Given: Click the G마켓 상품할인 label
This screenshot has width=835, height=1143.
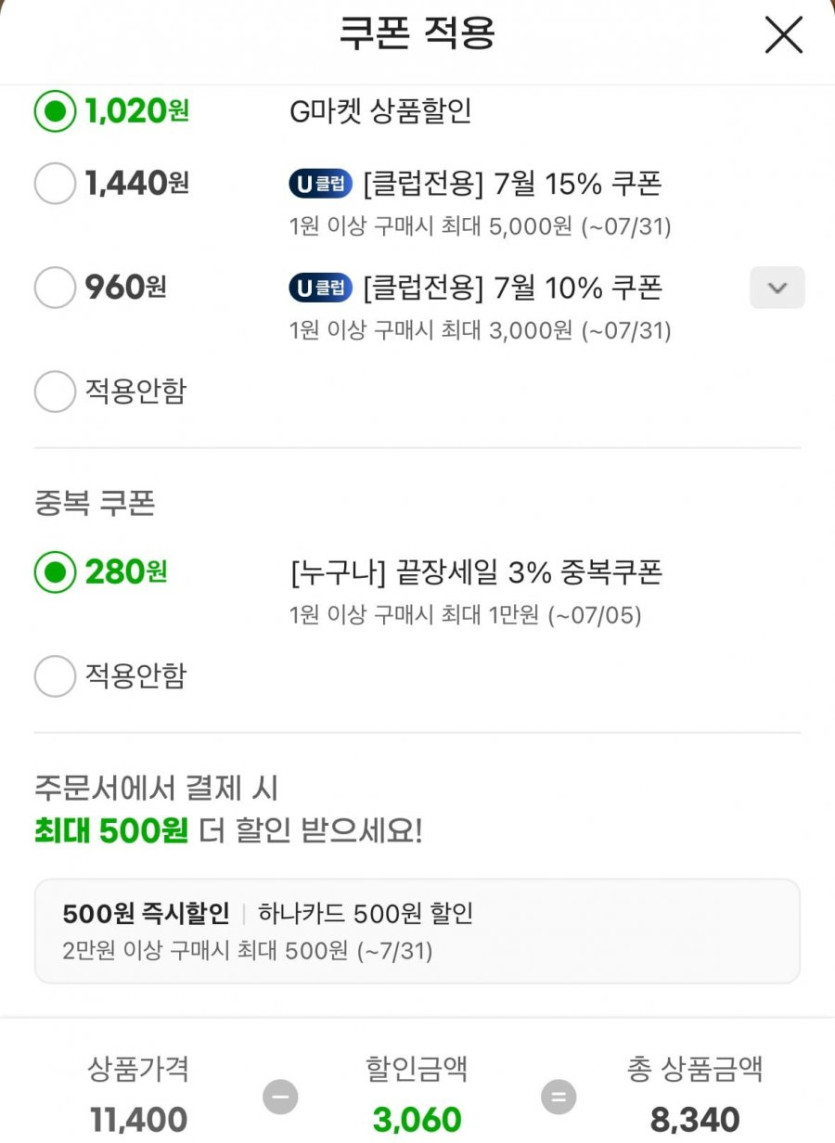Looking at the screenshot, I should tap(380, 111).
